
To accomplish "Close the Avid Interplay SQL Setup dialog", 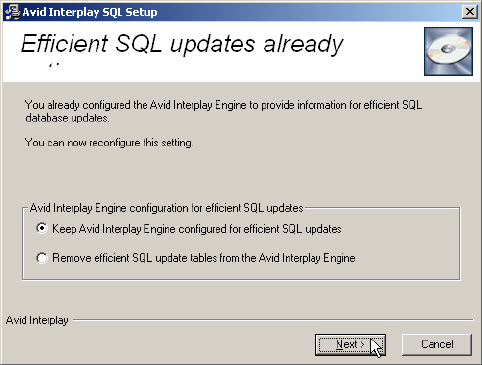I will tap(469, 12).
